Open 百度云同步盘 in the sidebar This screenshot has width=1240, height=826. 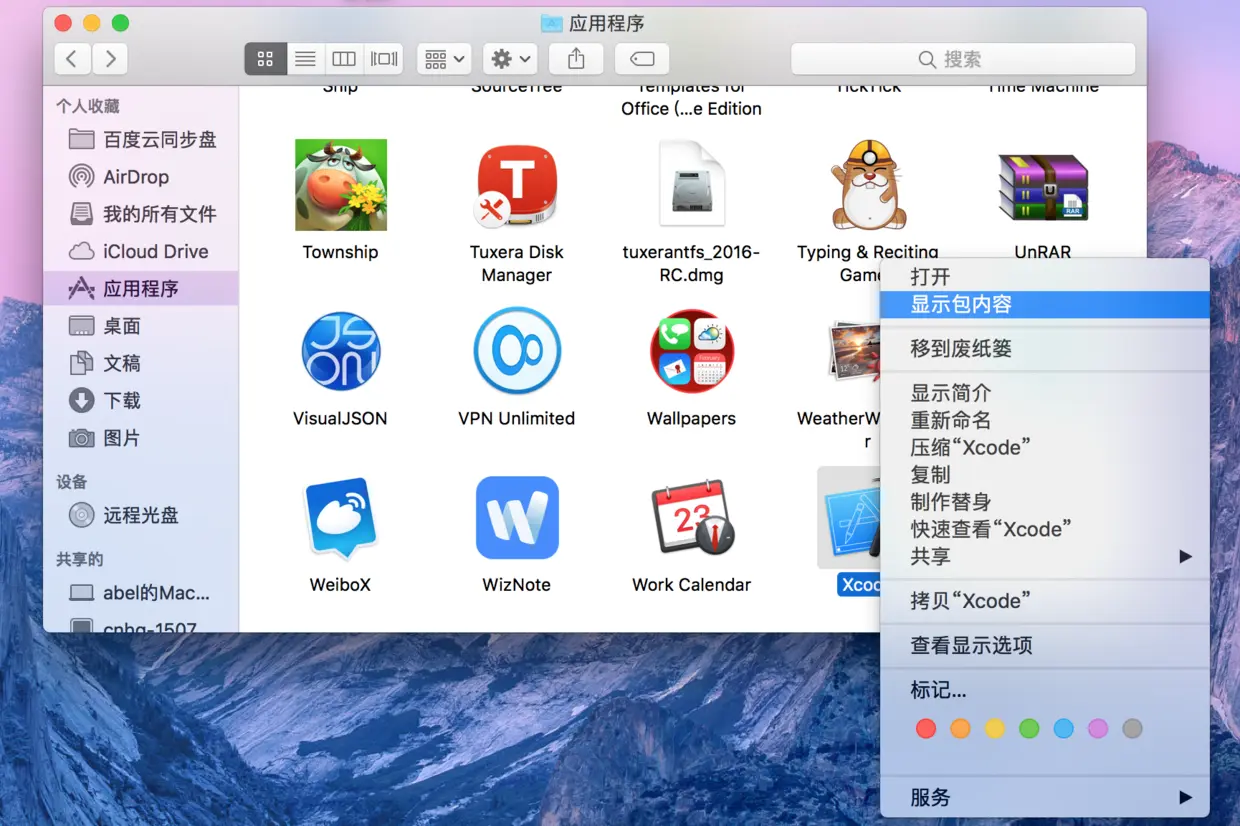pos(141,140)
